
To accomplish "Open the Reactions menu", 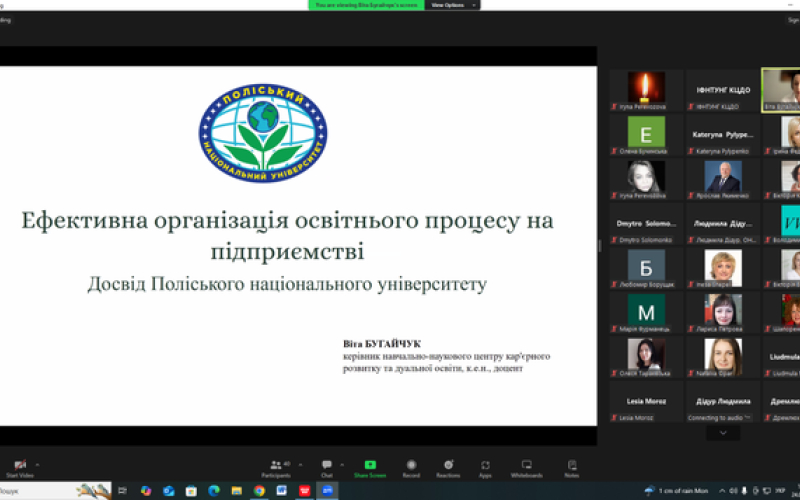I will pyautogui.click(x=448, y=468).
